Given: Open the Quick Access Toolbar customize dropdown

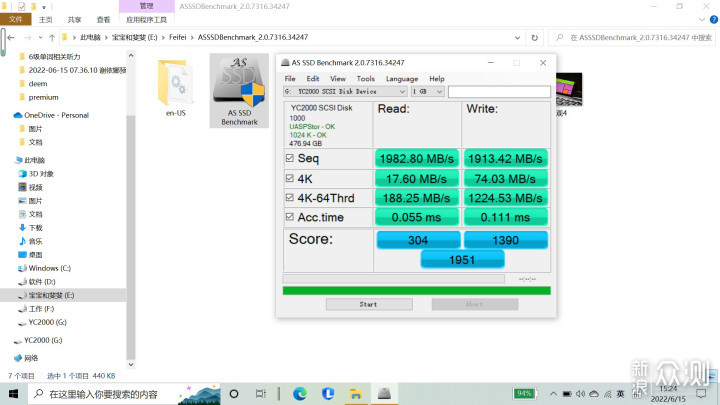Looking at the screenshot, I should point(44,7).
